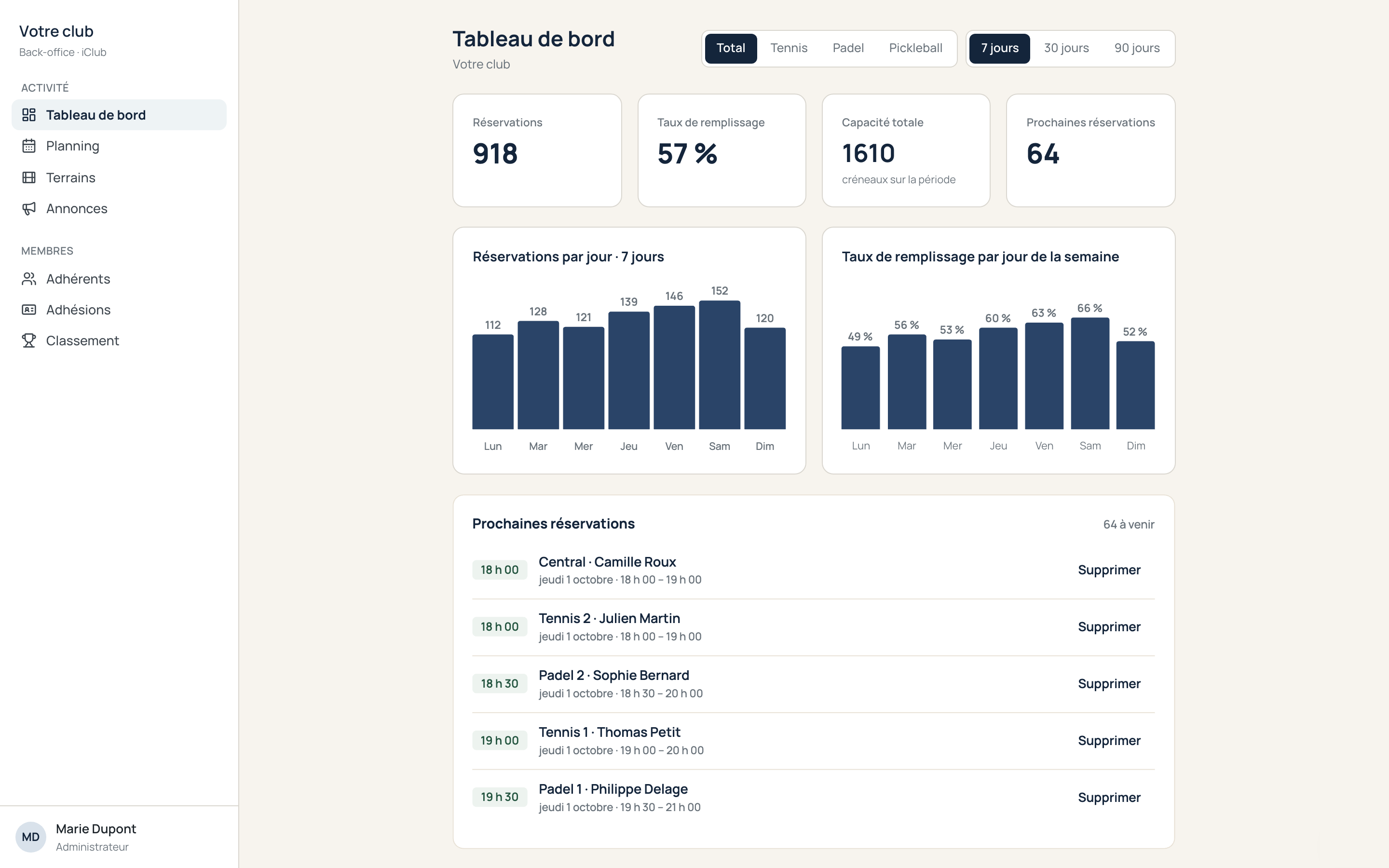Switch period to 30 jours
Image resolution: width=1389 pixels, height=868 pixels.
click(1066, 48)
